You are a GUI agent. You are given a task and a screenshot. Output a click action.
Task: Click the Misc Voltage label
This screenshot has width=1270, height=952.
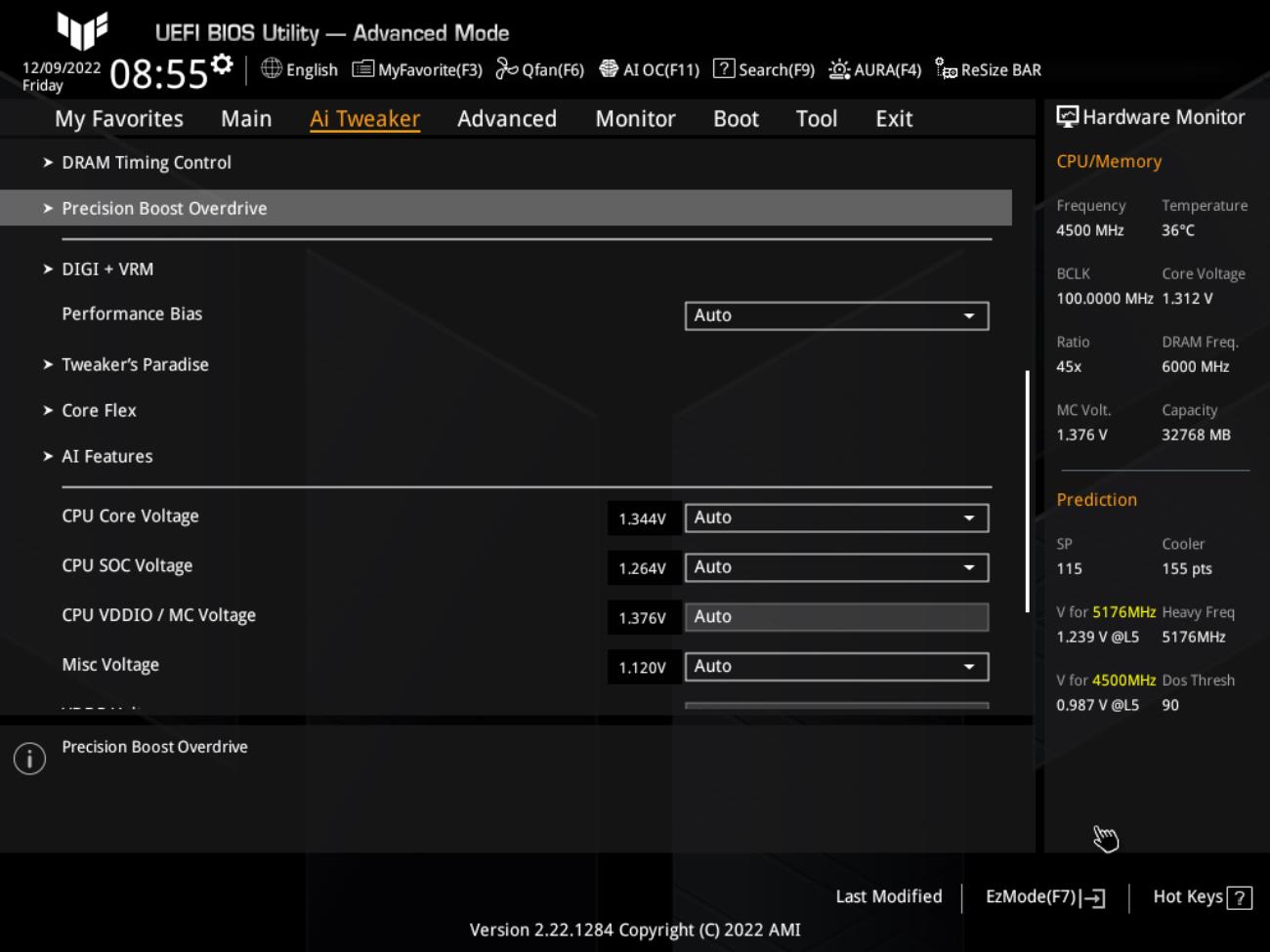click(110, 665)
